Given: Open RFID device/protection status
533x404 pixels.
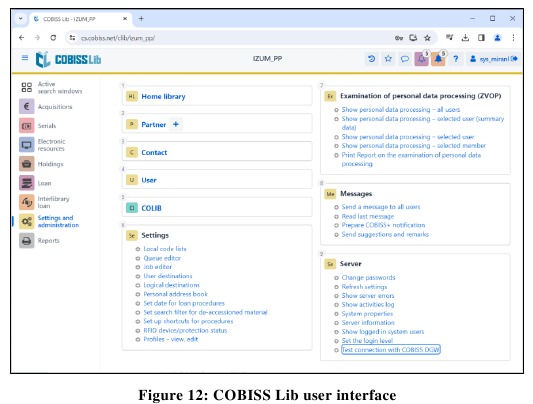Looking at the screenshot, I should pyautogui.click(x=185, y=330).
